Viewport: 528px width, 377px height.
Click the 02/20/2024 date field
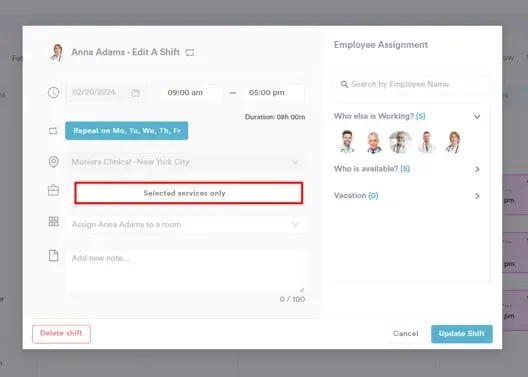tap(106, 93)
